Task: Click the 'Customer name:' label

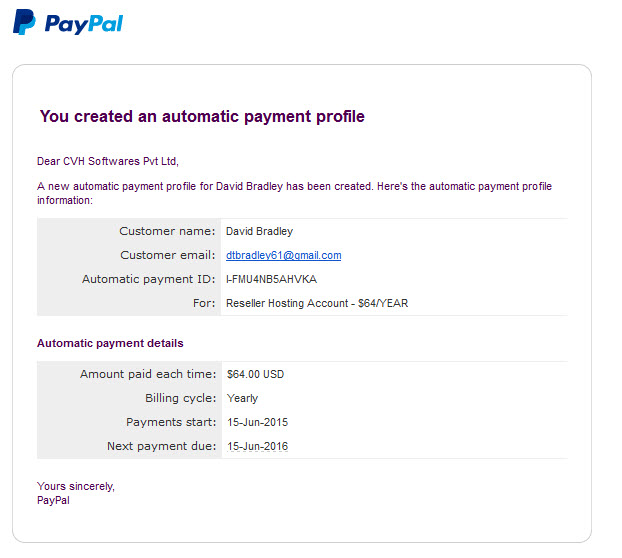Action: coord(167,231)
